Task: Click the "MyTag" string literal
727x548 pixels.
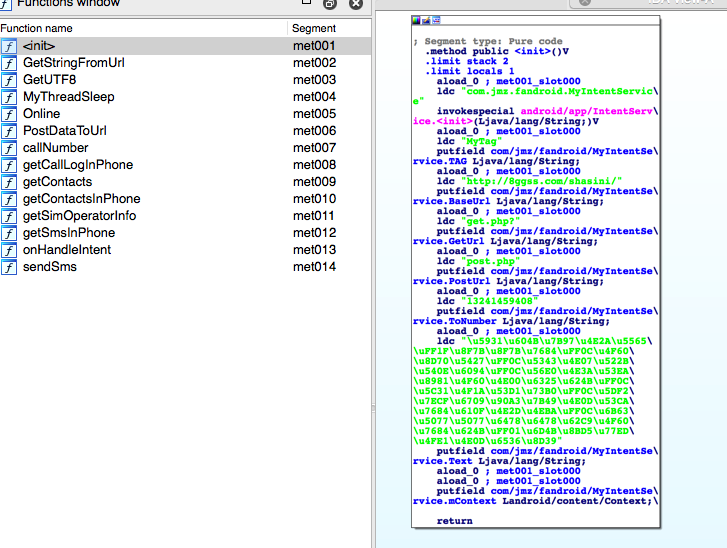Action: tap(482, 141)
